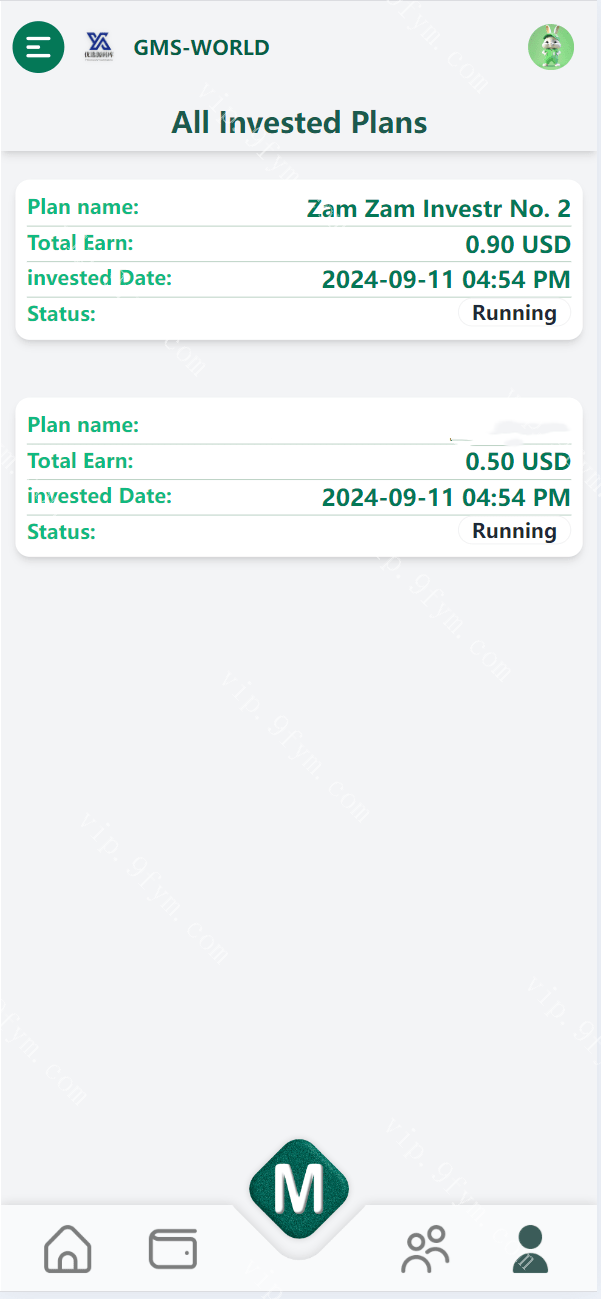Click the All Invested Plans heading

300,123
